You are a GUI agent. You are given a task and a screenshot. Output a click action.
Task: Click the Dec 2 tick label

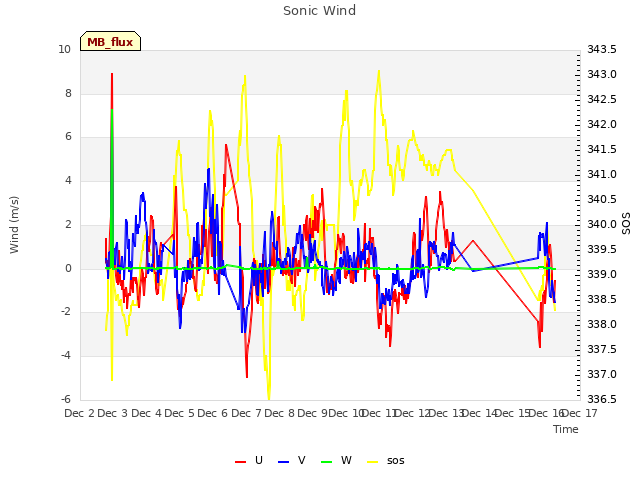coord(80,413)
